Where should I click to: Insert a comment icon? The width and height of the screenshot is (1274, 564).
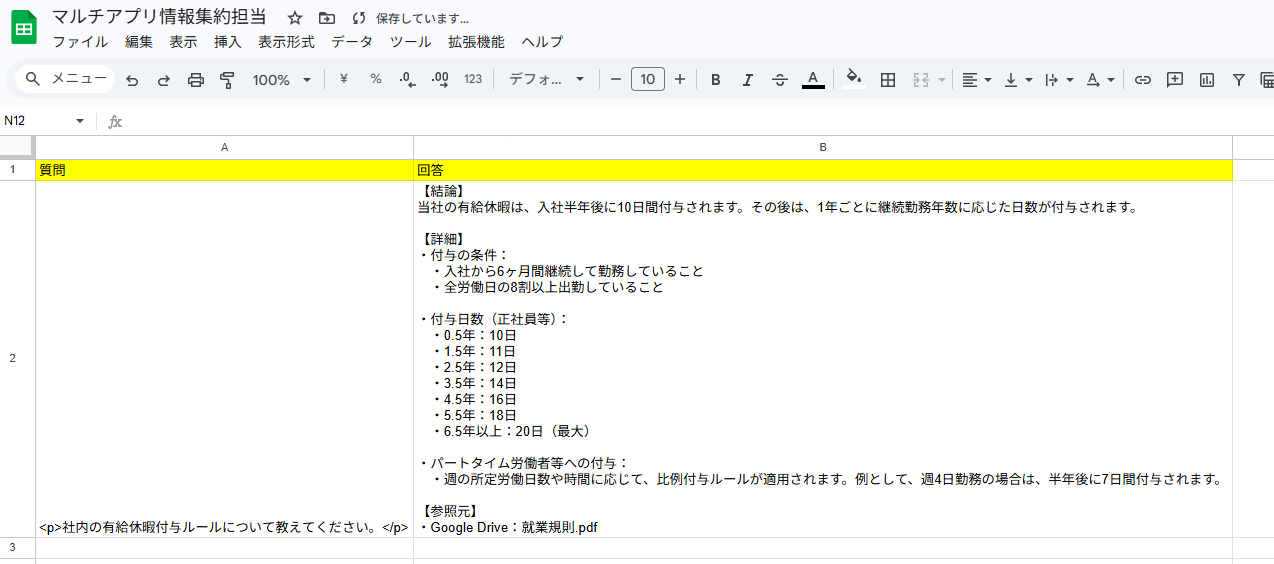1175,80
